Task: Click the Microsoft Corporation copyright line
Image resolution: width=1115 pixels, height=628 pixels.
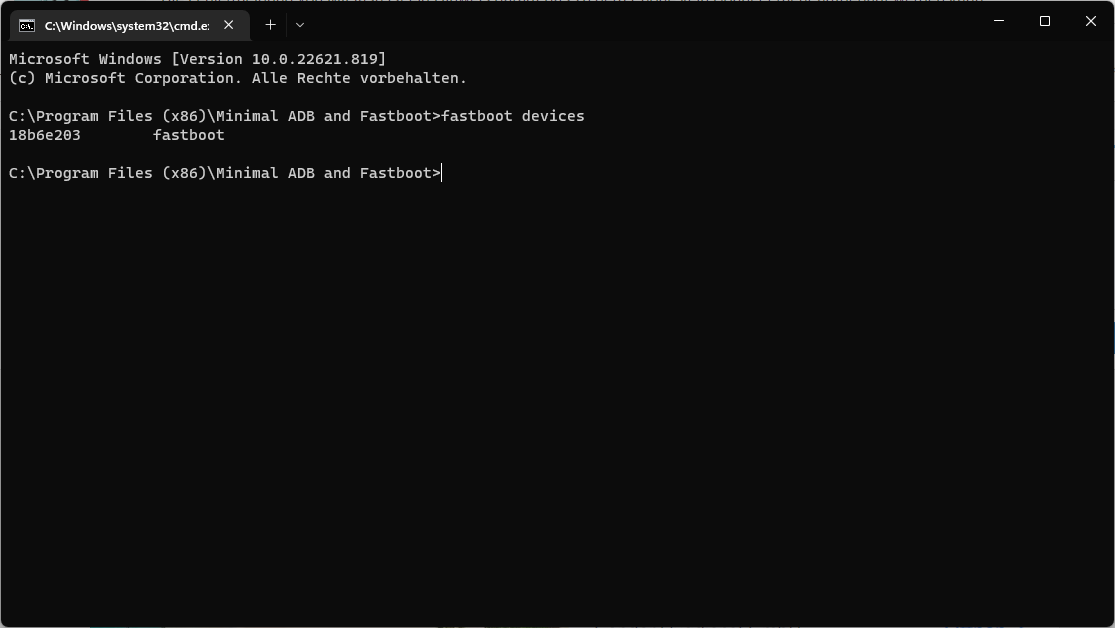Action: click(x=238, y=78)
